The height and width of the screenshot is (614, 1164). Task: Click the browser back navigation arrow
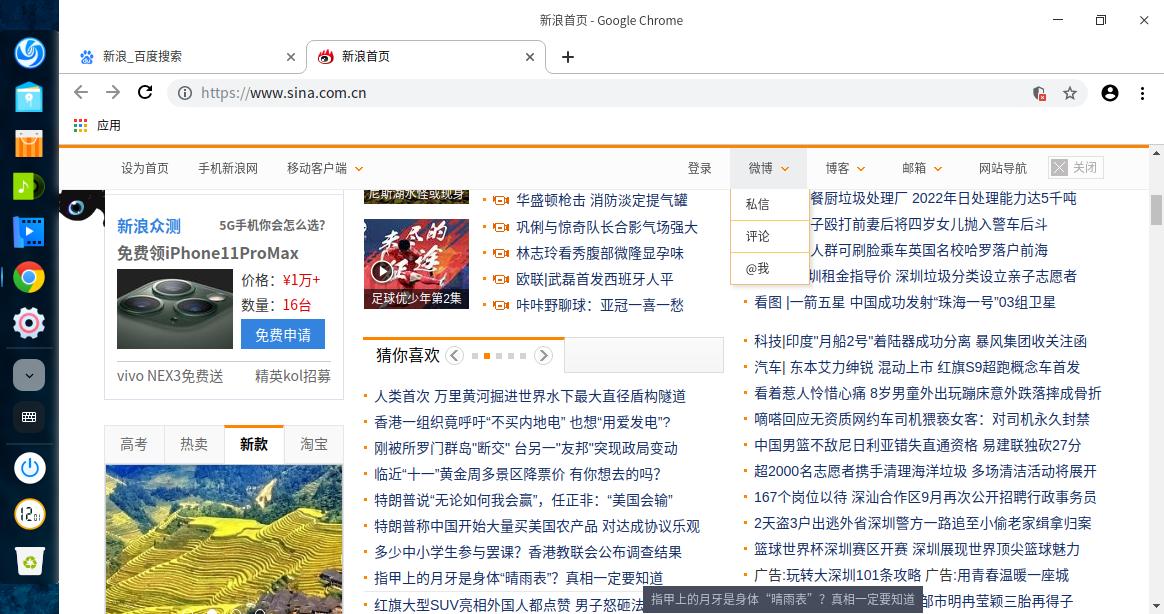click(80, 92)
